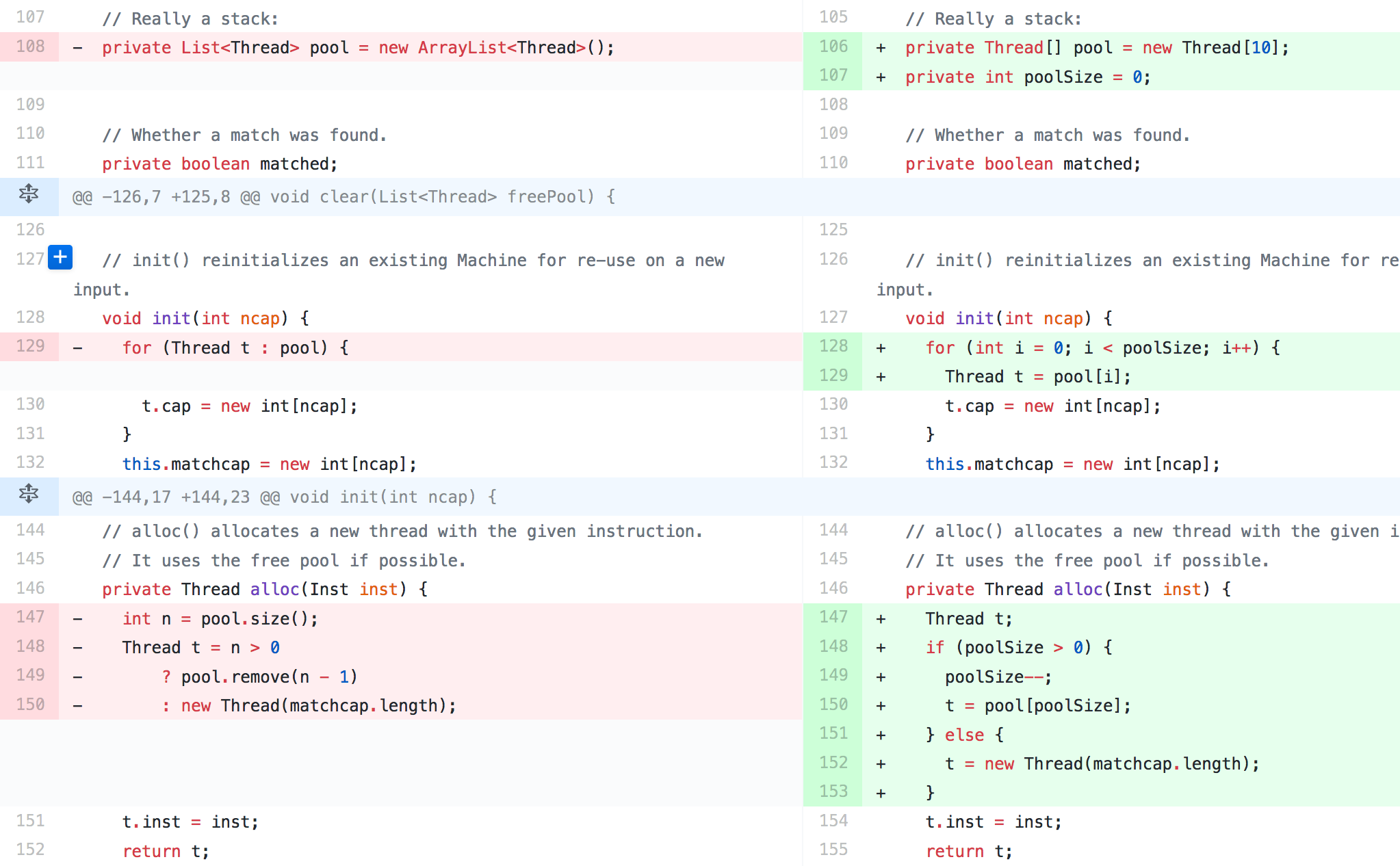Select right line number 107 poolSize
This screenshot has height=866, width=1400.
833,75
